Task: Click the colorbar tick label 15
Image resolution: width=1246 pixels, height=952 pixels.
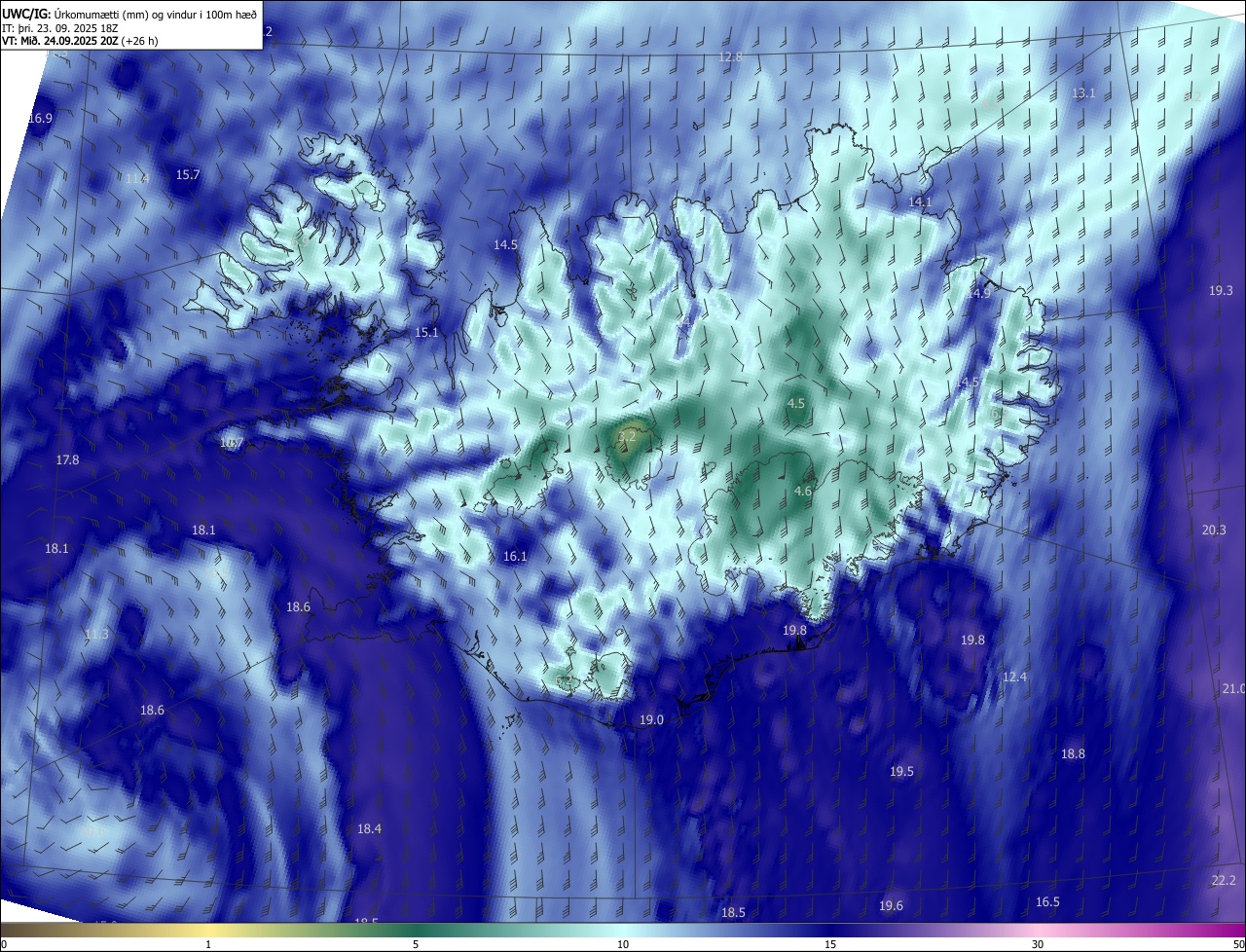Action: pyautogui.click(x=830, y=944)
